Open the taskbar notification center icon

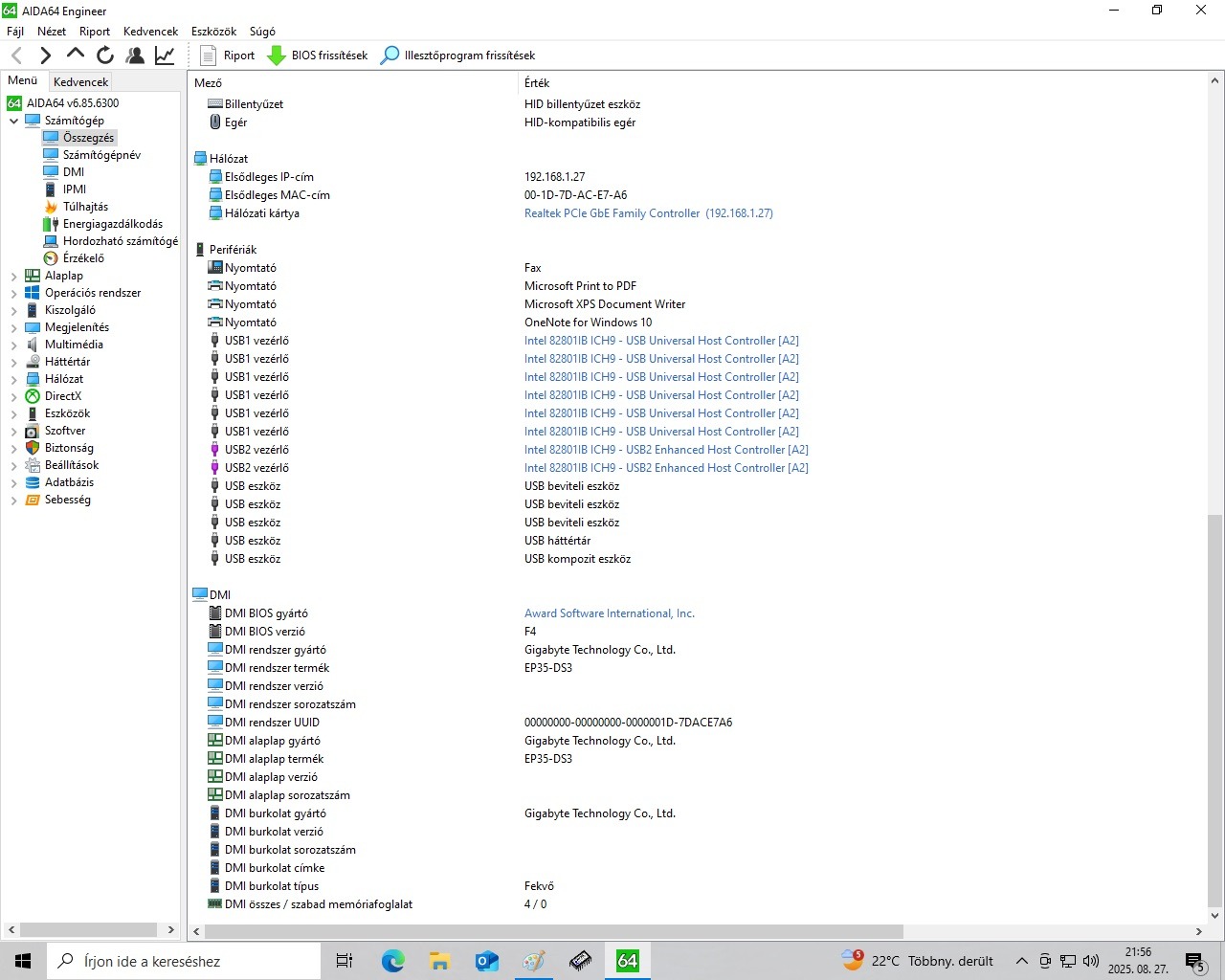(x=1195, y=961)
